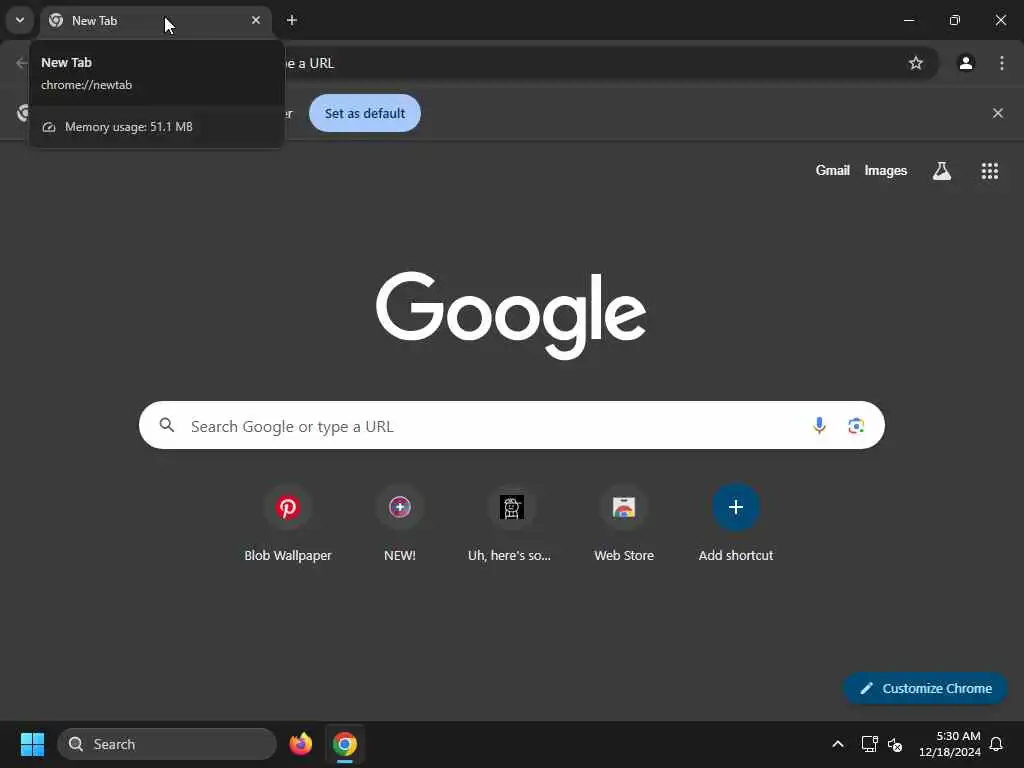Open network status tray icon
The image size is (1024, 768).
pos(869,744)
